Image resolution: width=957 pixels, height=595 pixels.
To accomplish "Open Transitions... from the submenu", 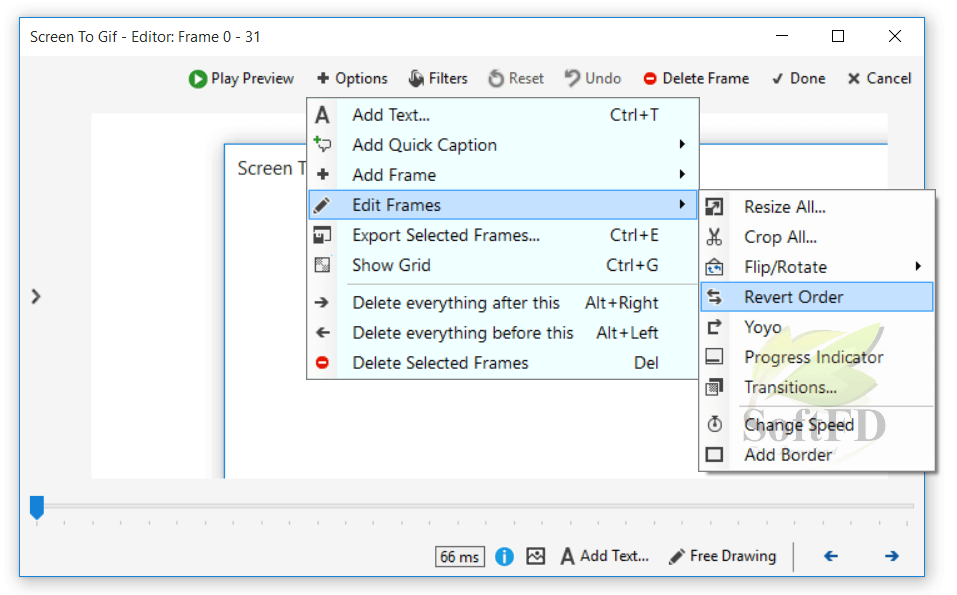I will click(817, 387).
